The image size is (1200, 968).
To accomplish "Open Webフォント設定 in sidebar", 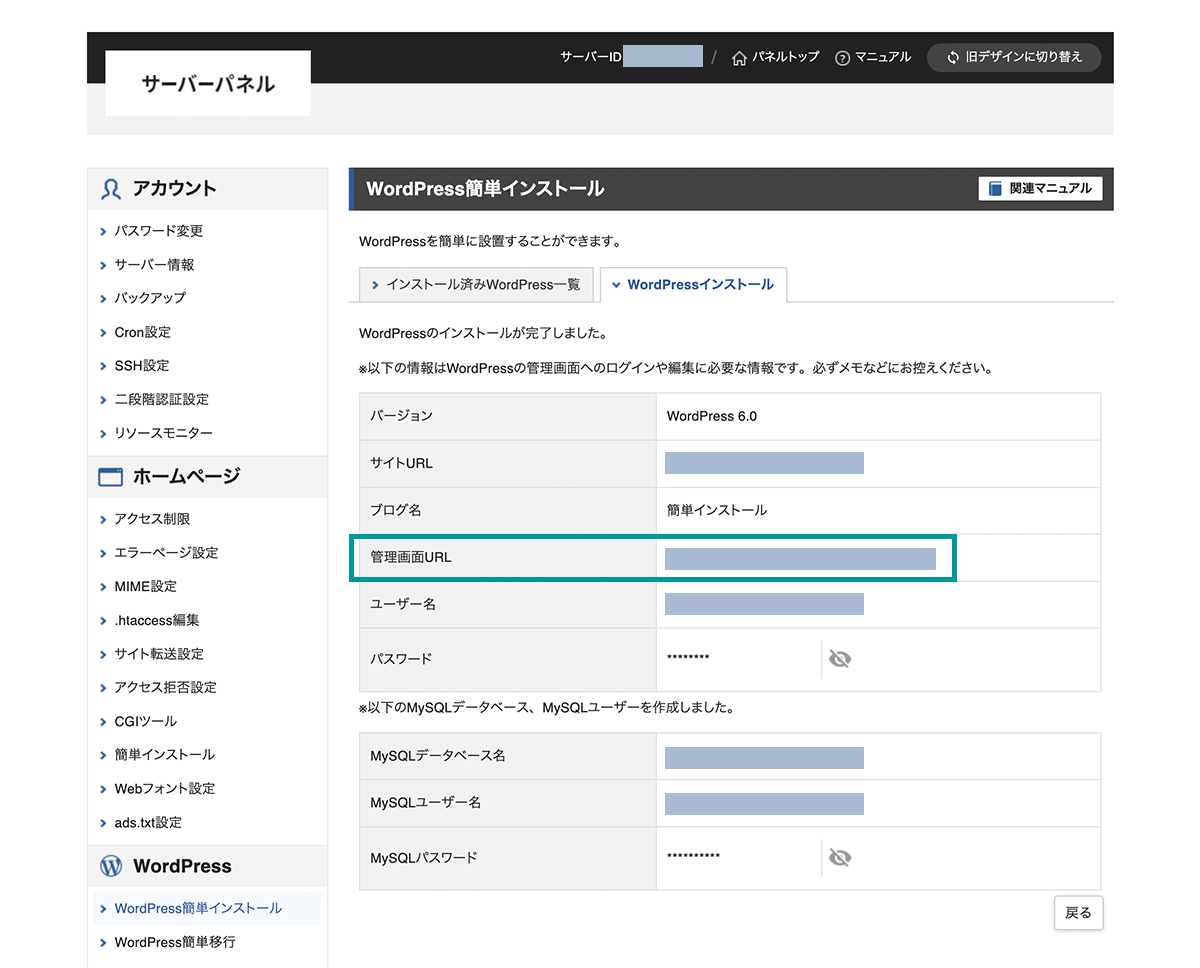I will [165, 788].
